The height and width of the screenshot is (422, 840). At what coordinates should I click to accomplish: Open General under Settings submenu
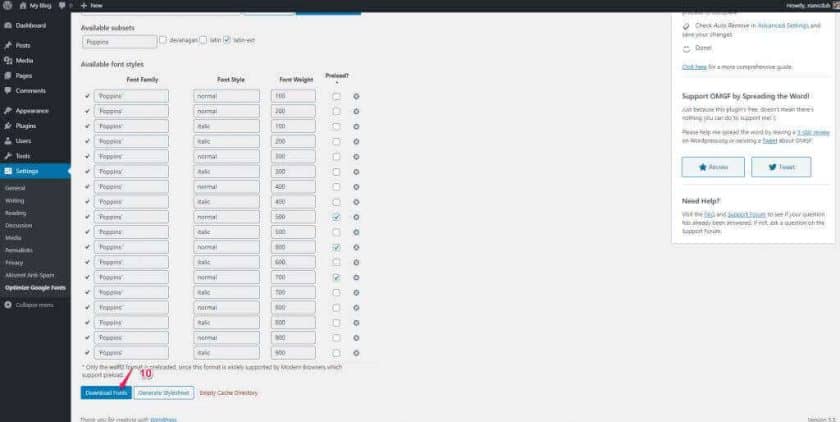(15, 189)
